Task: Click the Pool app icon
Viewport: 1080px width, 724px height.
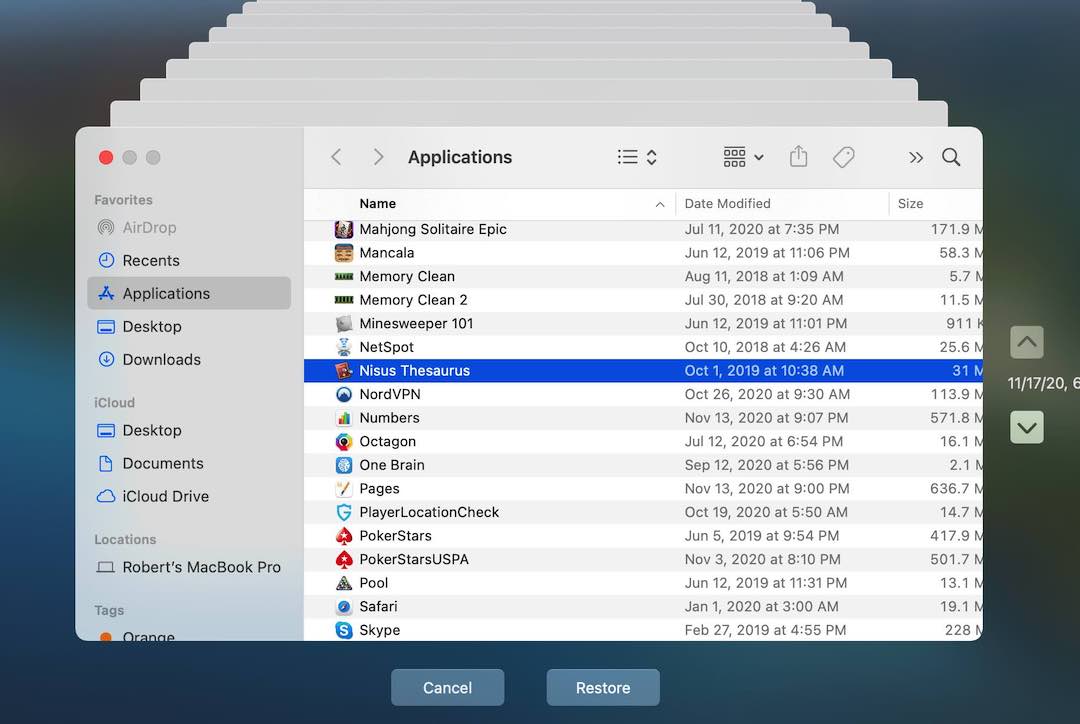Action: pyautogui.click(x=344, y=583)
